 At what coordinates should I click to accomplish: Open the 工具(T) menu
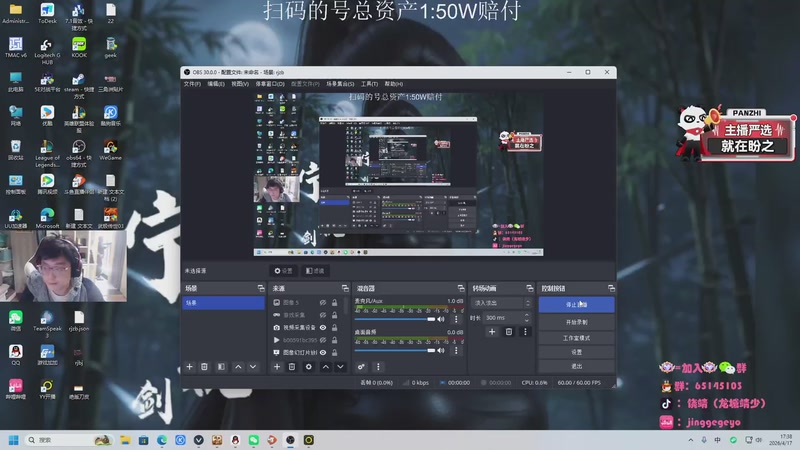coord(369,84)
